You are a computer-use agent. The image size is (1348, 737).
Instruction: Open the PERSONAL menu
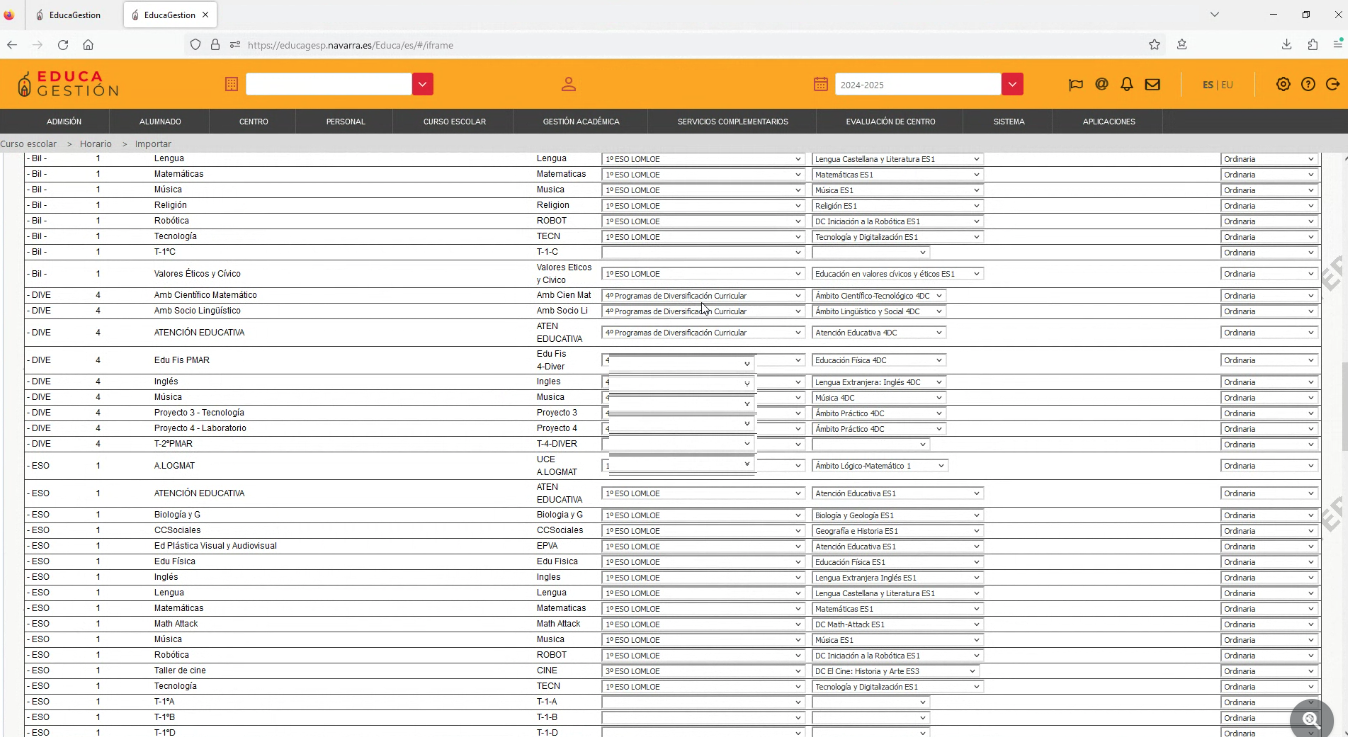click(x=345, y=122)
